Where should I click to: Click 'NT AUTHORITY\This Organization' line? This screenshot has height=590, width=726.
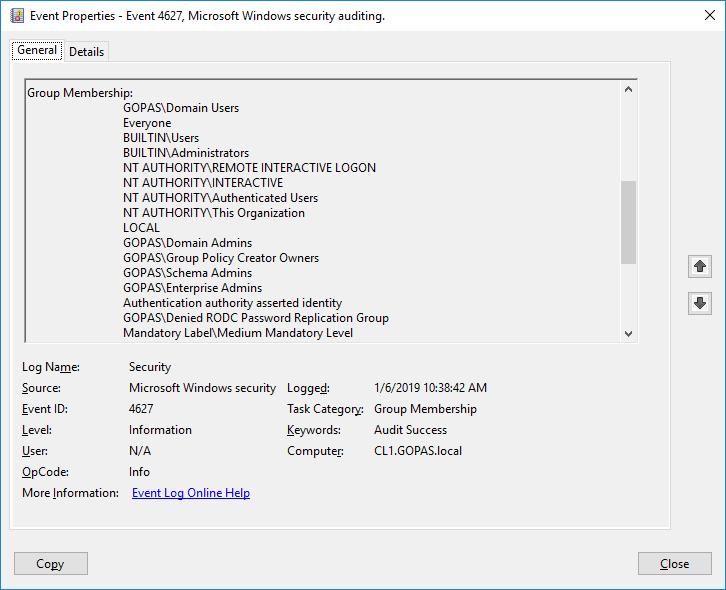click(x=214, y=213)
